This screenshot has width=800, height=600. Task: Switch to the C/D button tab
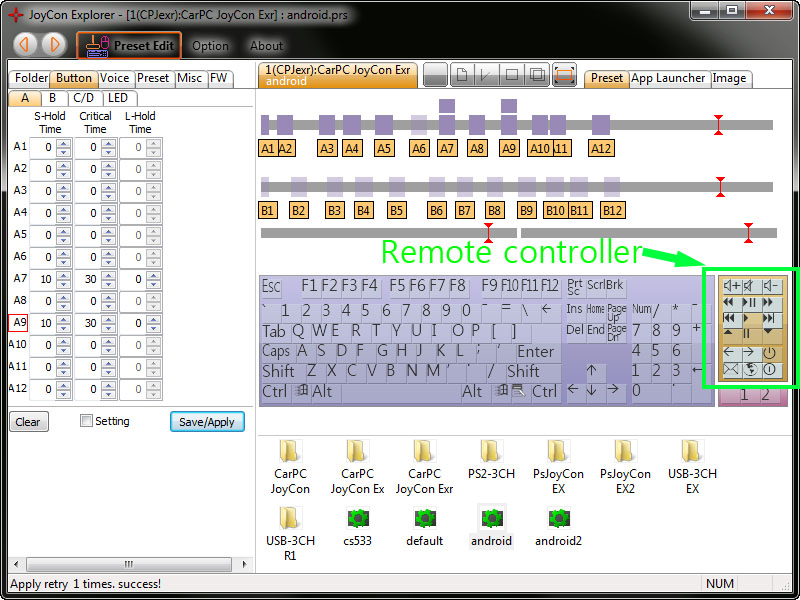(84, 97)
